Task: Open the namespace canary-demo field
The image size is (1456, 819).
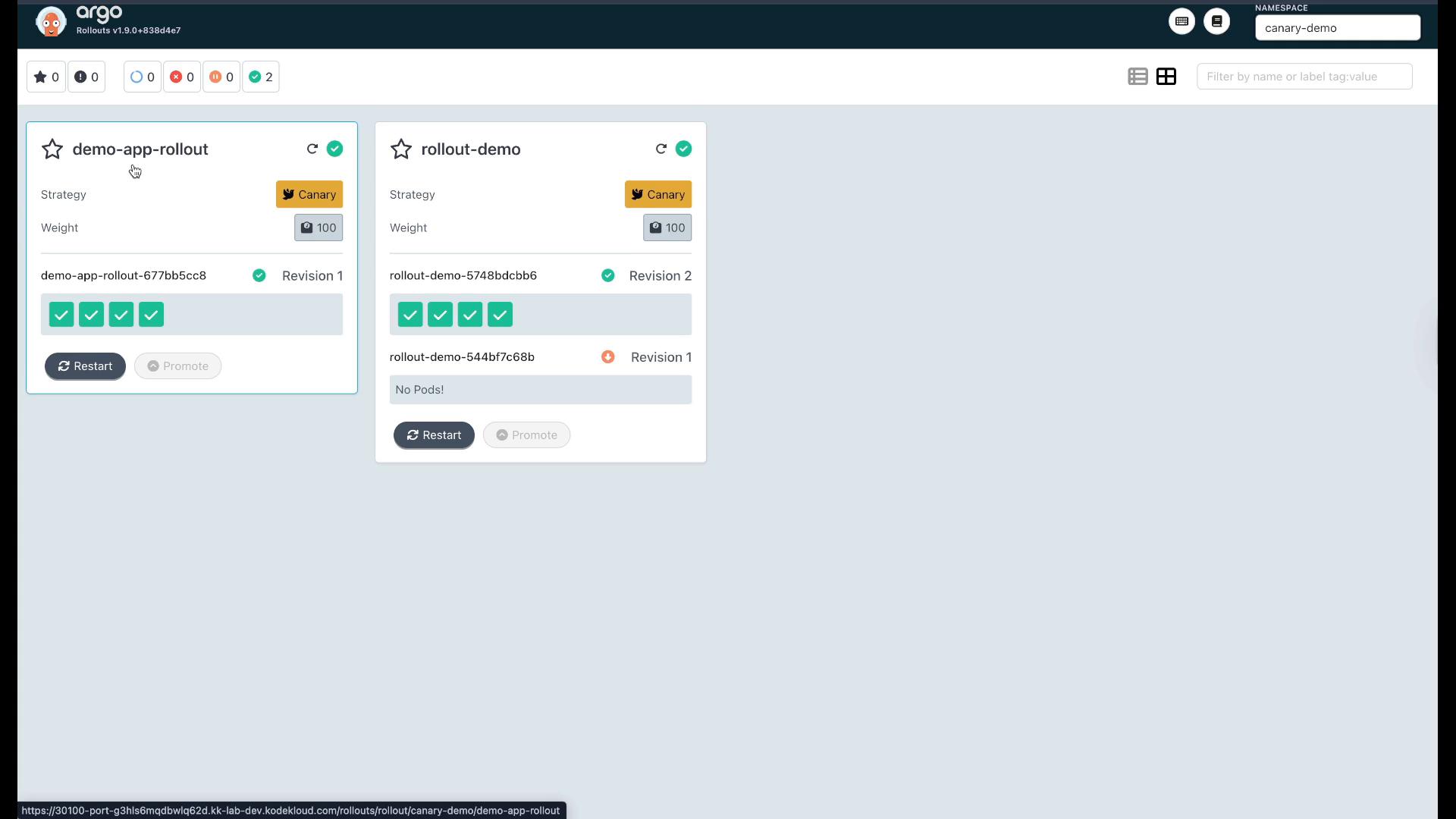Action: [x=1338, y=28]
